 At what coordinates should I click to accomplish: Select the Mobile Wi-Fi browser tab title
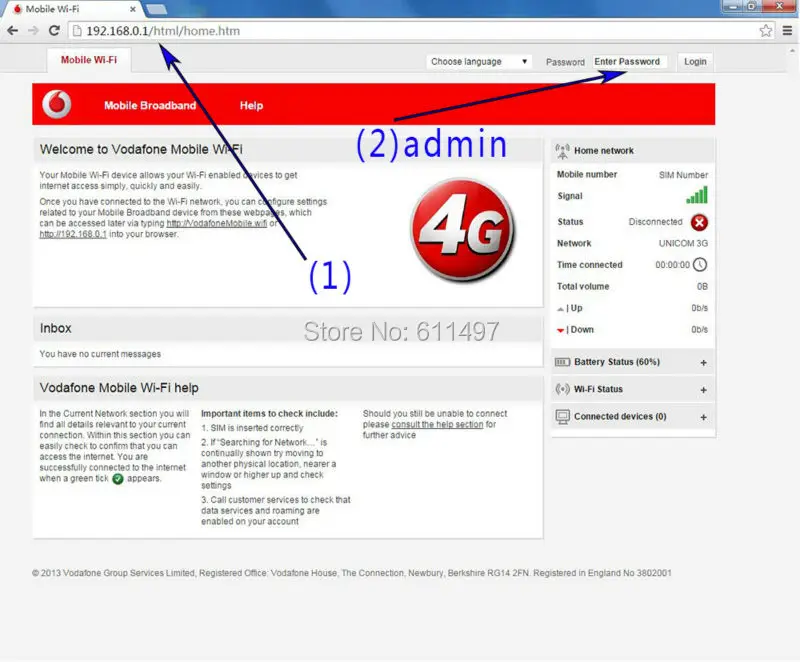point(53,9)
